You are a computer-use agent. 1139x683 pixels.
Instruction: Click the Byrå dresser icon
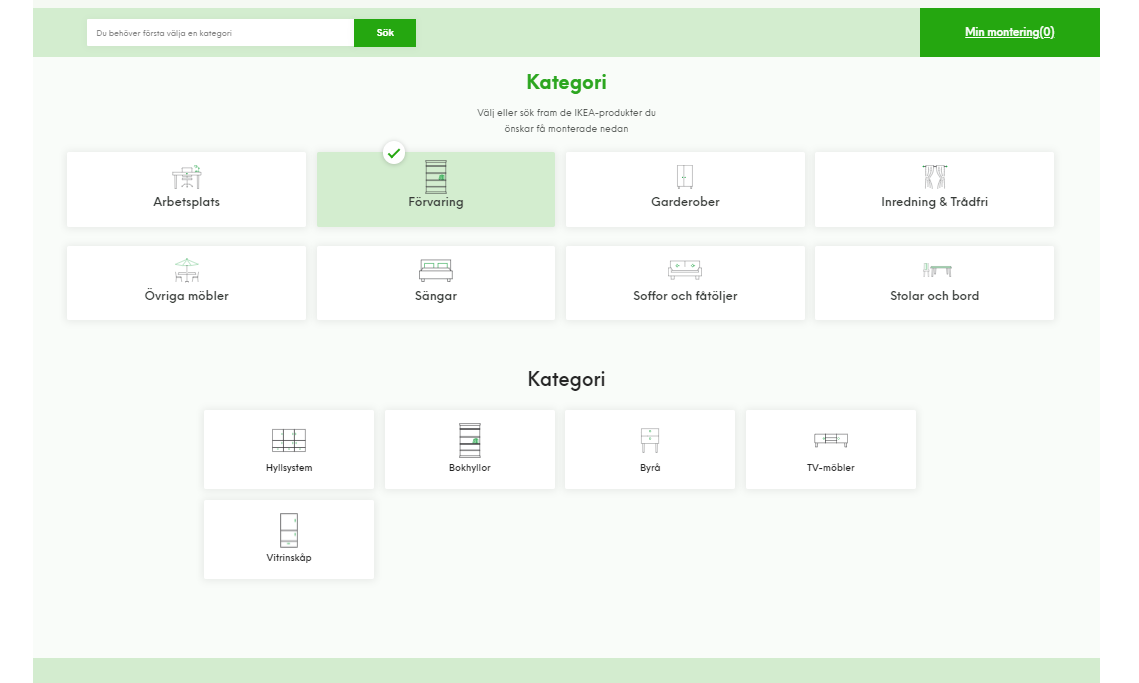point(650,441)
